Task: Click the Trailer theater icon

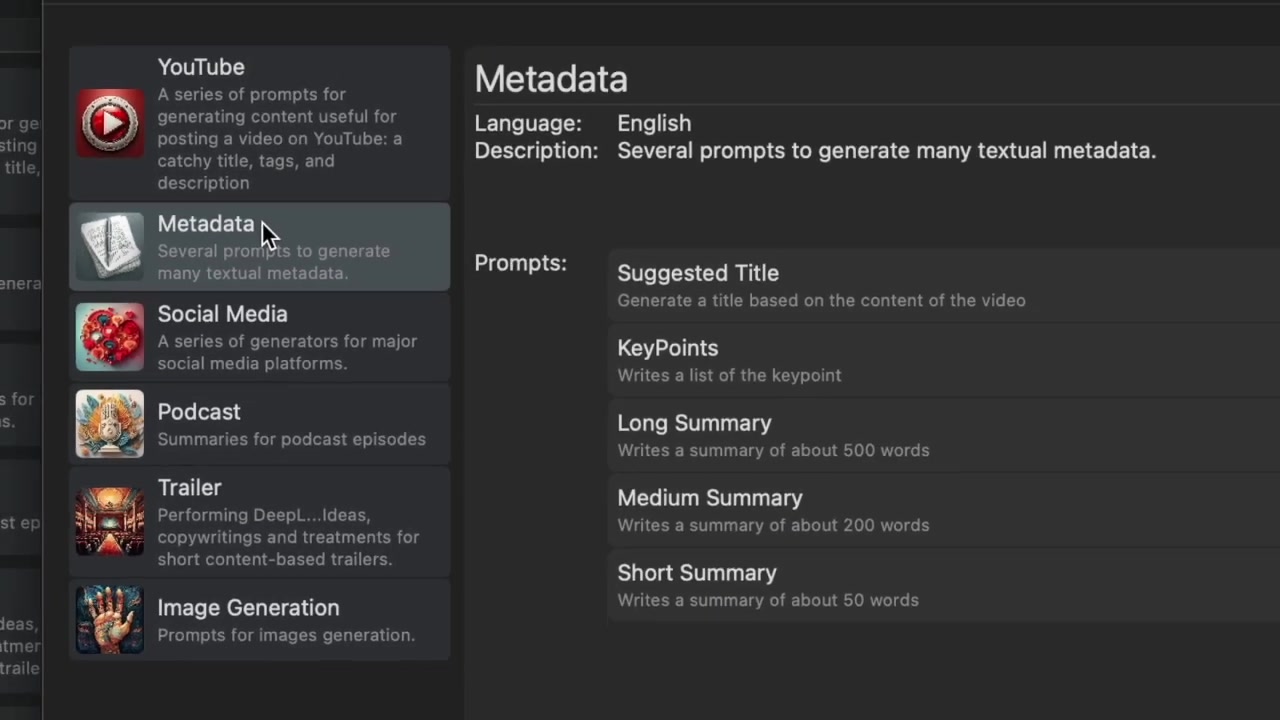Action: (x=110, y=521)
